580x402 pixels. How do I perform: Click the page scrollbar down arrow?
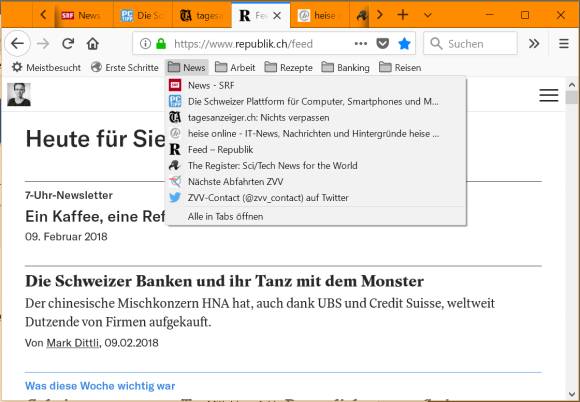tap(572, 394)
